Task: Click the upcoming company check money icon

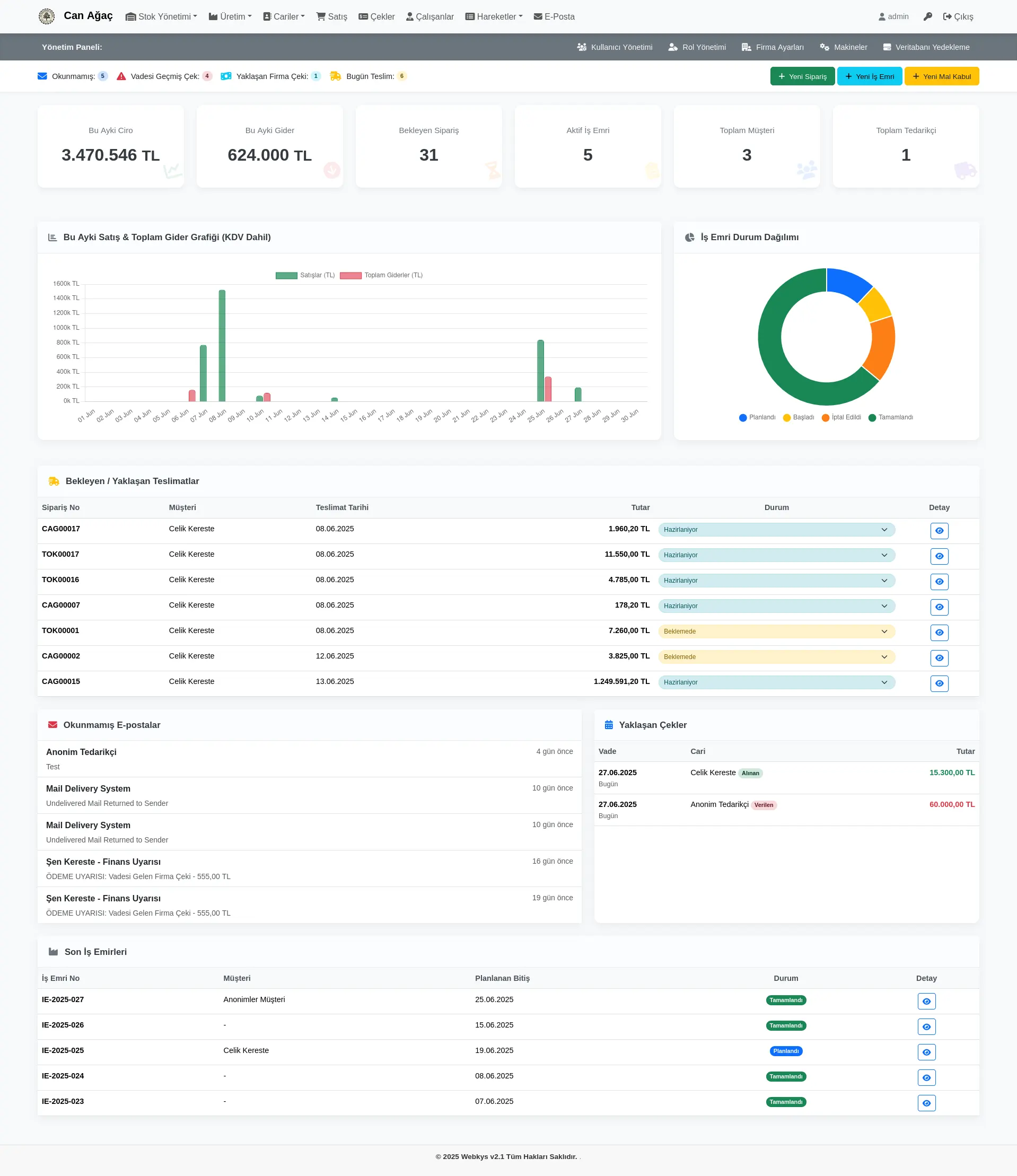Action: click(226, 76)
